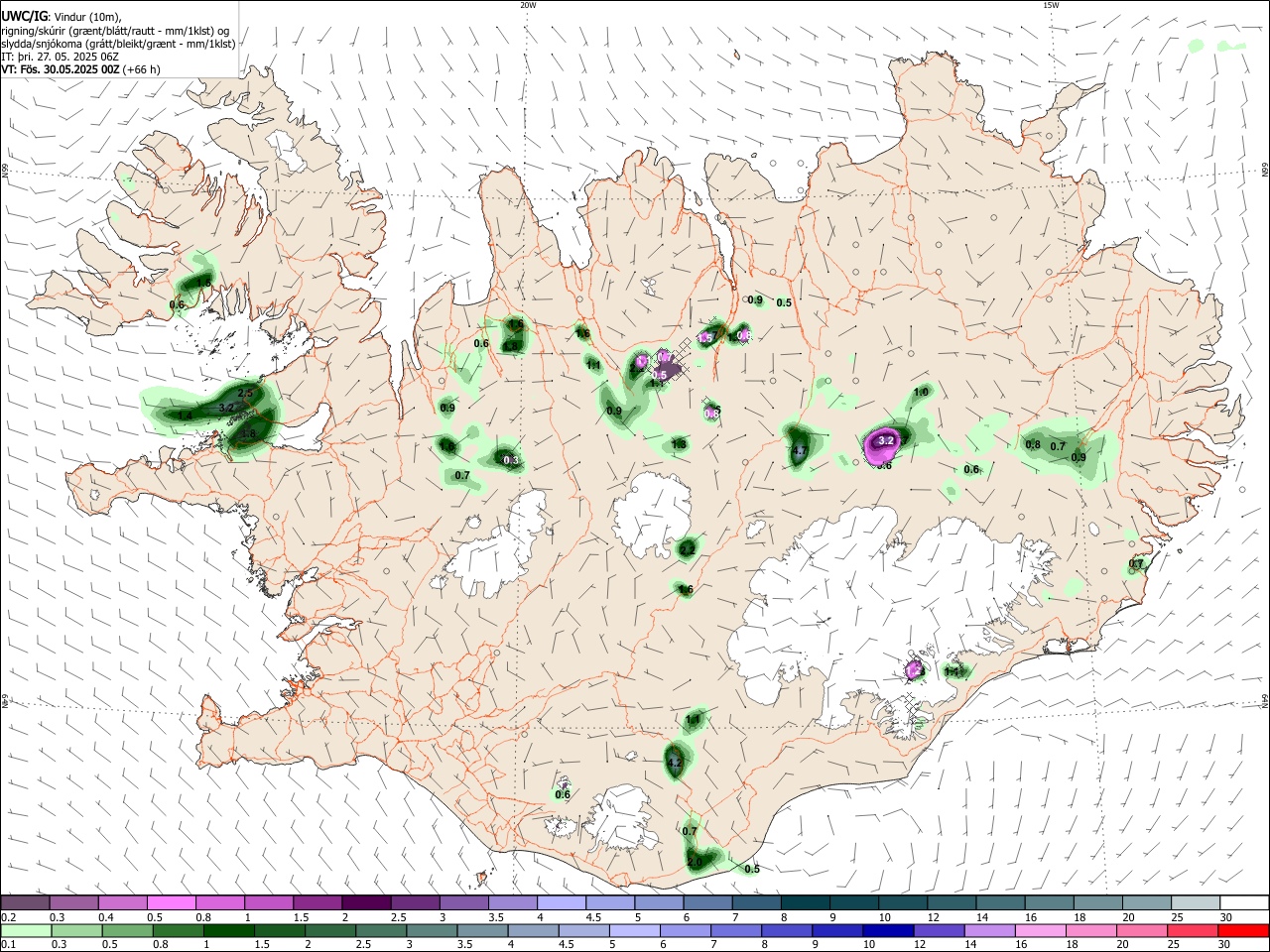The width and height of the screenshot is (1270, 952).
Task: Click the '30' label under the upper color scale
Action: [1225, 917]
